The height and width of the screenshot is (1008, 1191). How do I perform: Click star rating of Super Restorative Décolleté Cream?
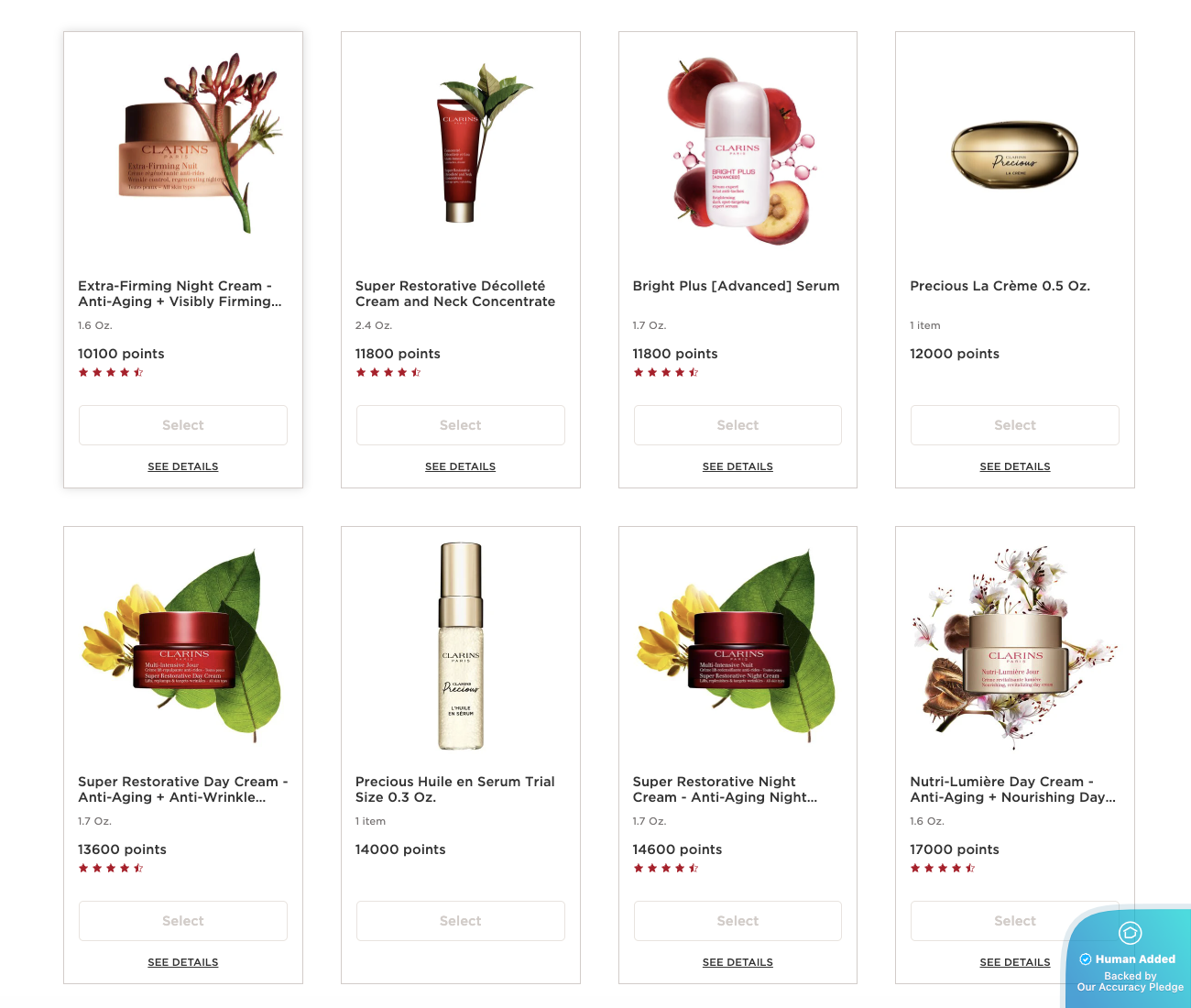pos(388,372)
